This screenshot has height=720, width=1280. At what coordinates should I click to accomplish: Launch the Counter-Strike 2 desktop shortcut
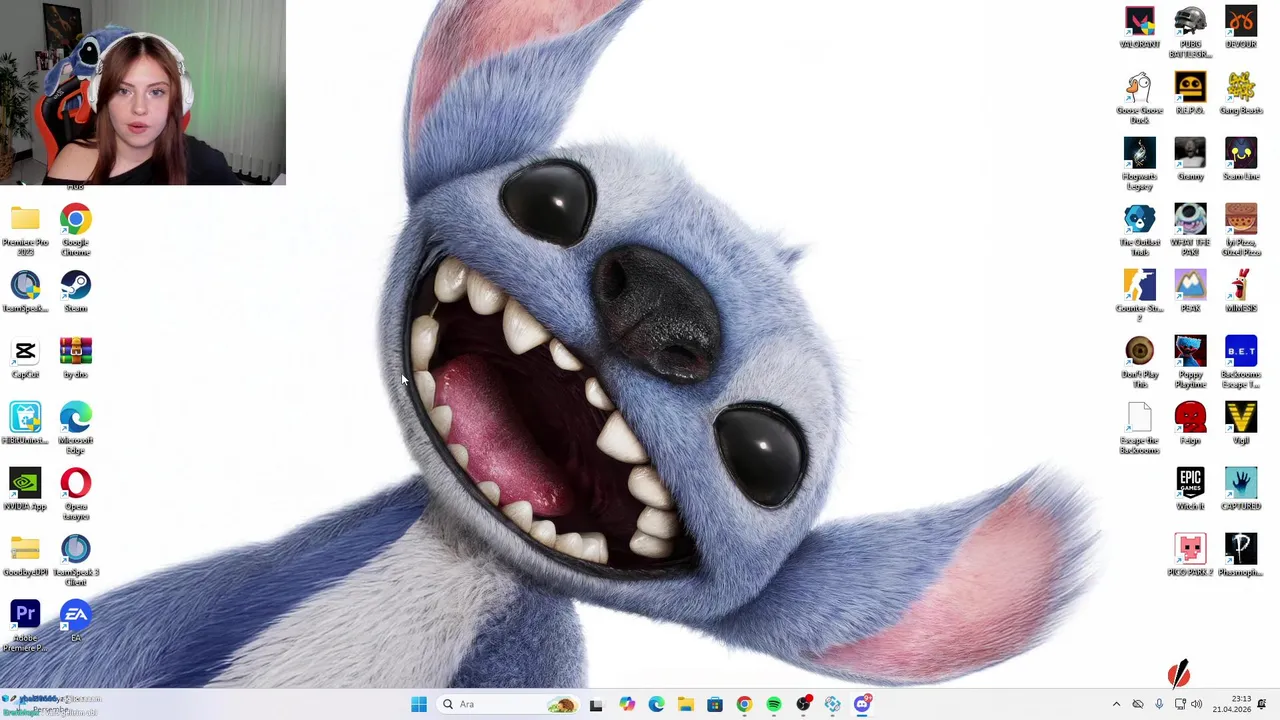click(1139, 296)
